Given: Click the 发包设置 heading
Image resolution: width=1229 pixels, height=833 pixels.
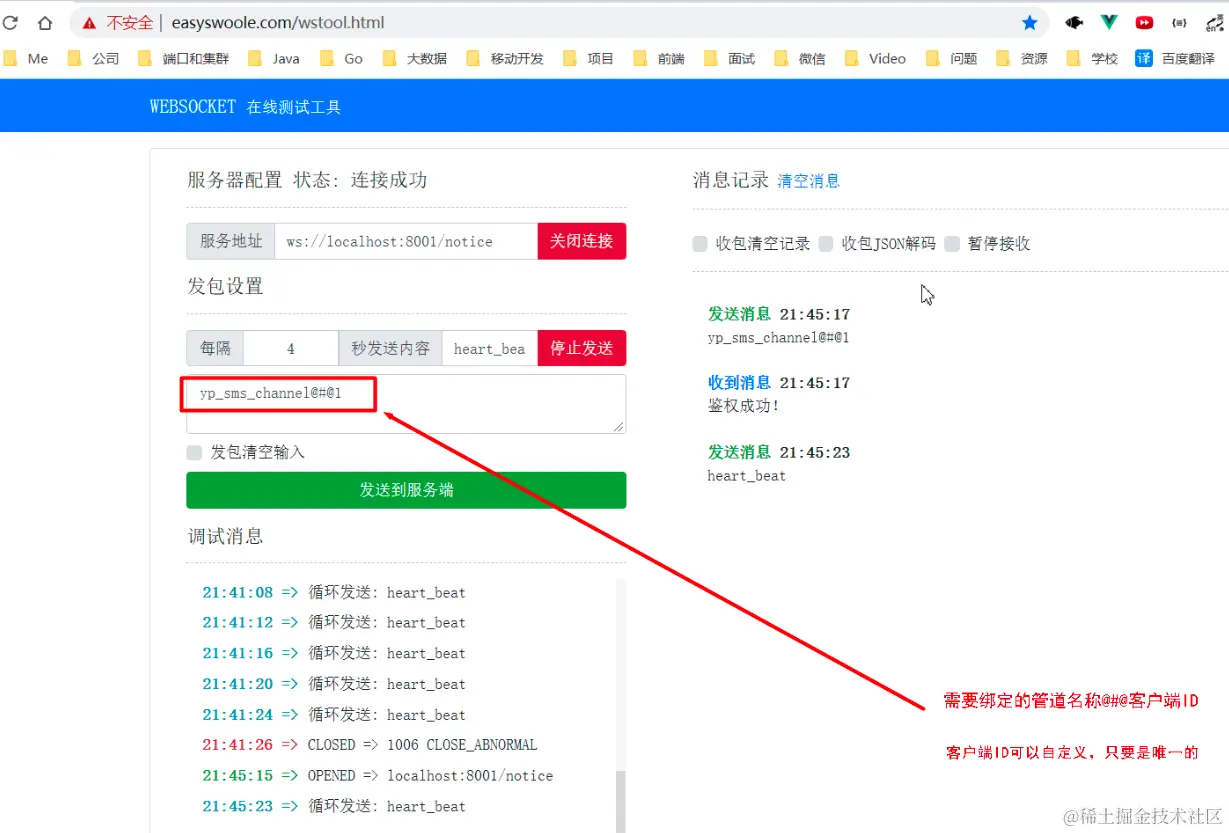Looking at the screenshot, I should tap(225, 286).
